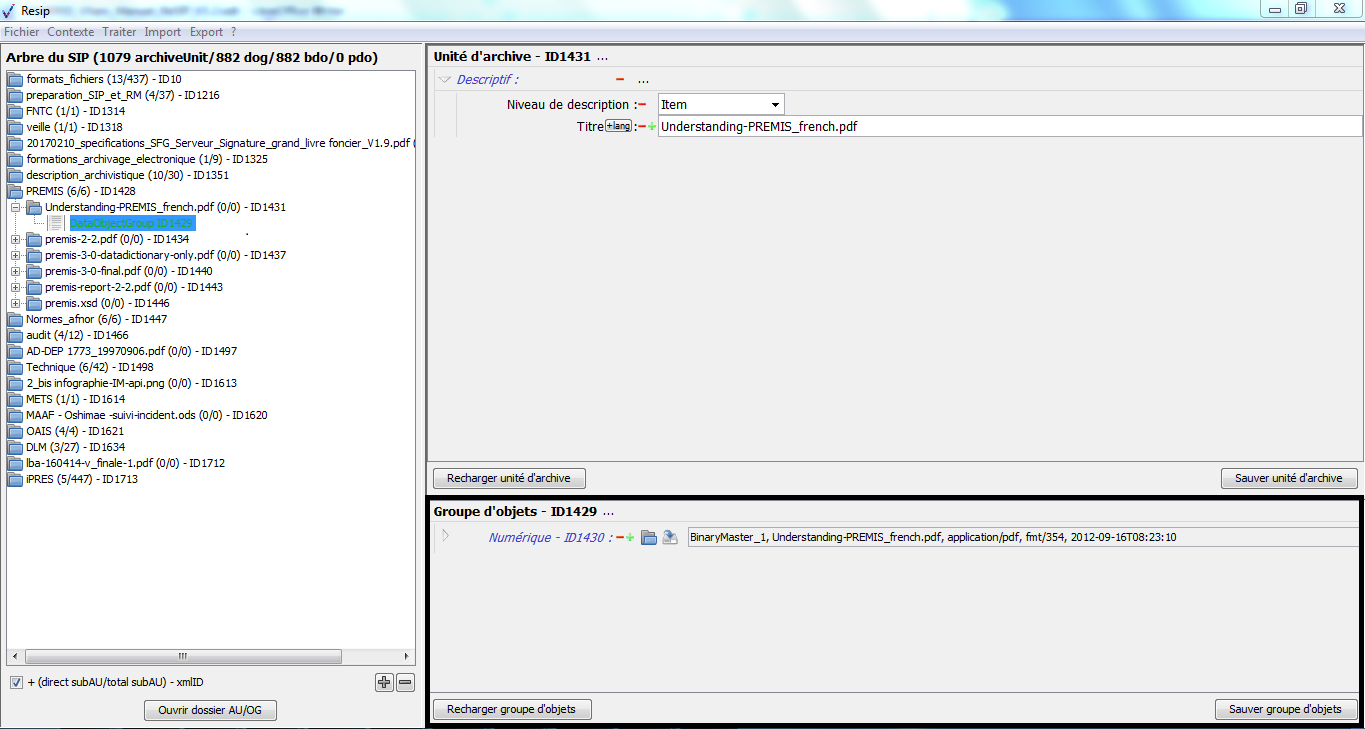Click the green plus next to Titre
This screenshot has width=1365, height=729.
click(652, 127)
